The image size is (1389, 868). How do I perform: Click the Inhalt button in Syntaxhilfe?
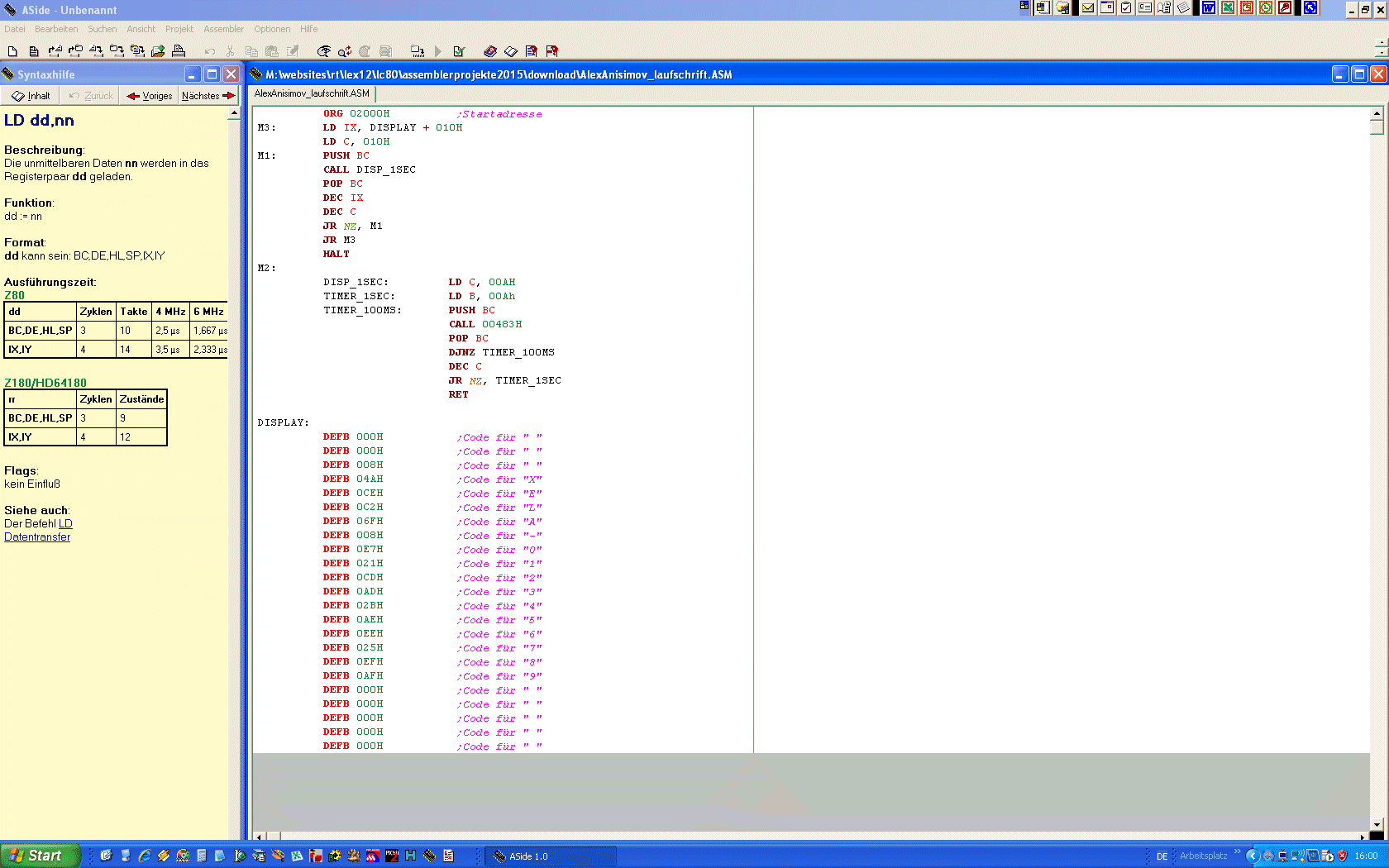tap(31, 96)
